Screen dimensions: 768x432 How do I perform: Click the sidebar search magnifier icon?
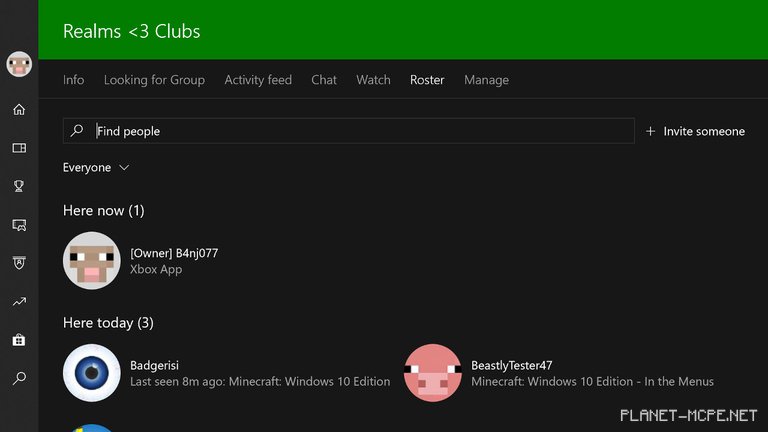(19, 378)
